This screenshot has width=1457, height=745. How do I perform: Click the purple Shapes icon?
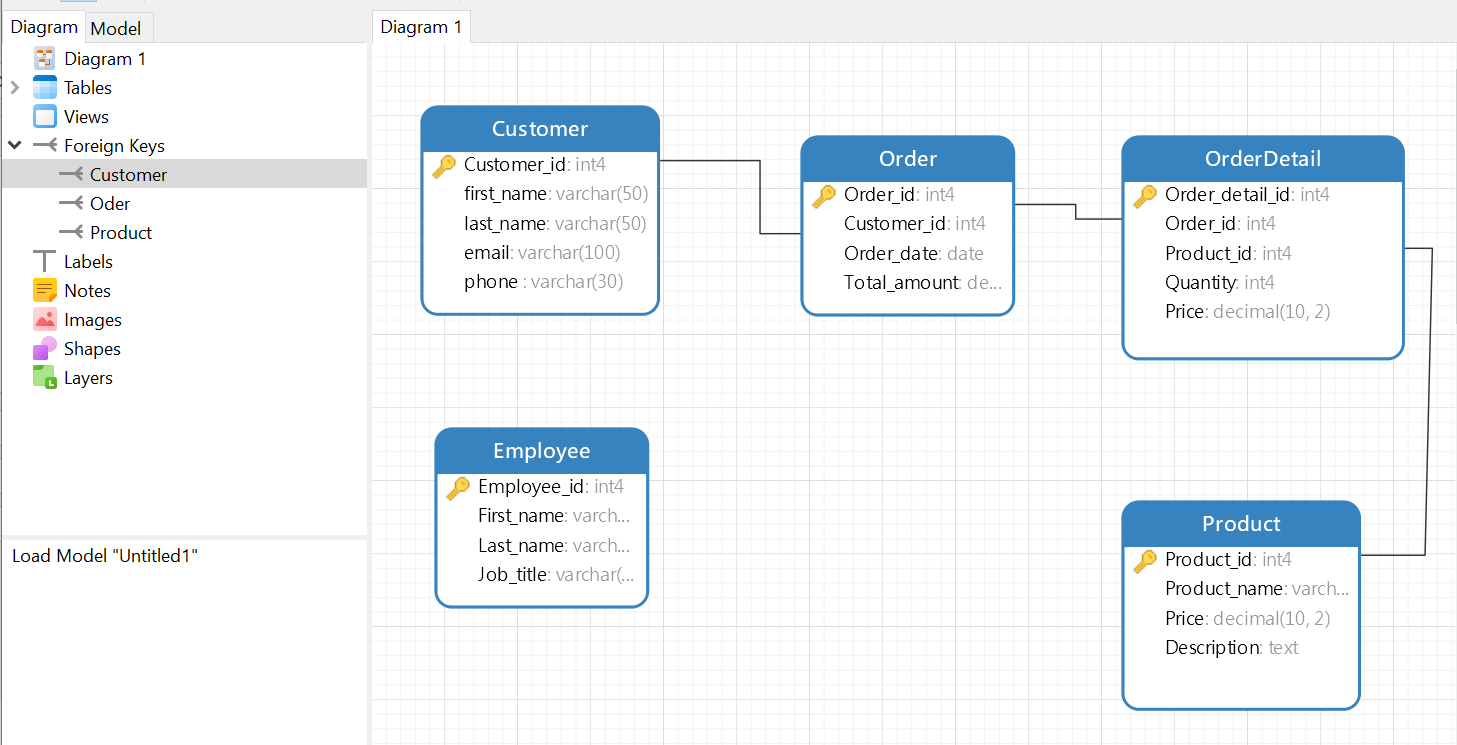(45, 349)
